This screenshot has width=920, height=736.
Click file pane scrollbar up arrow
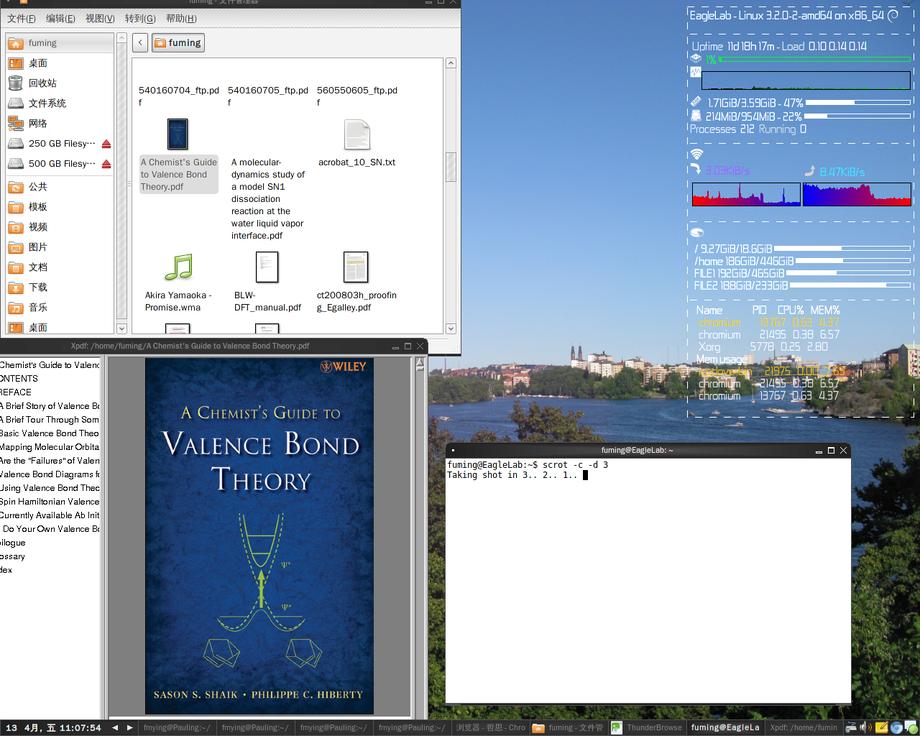[x=451, y=63]
